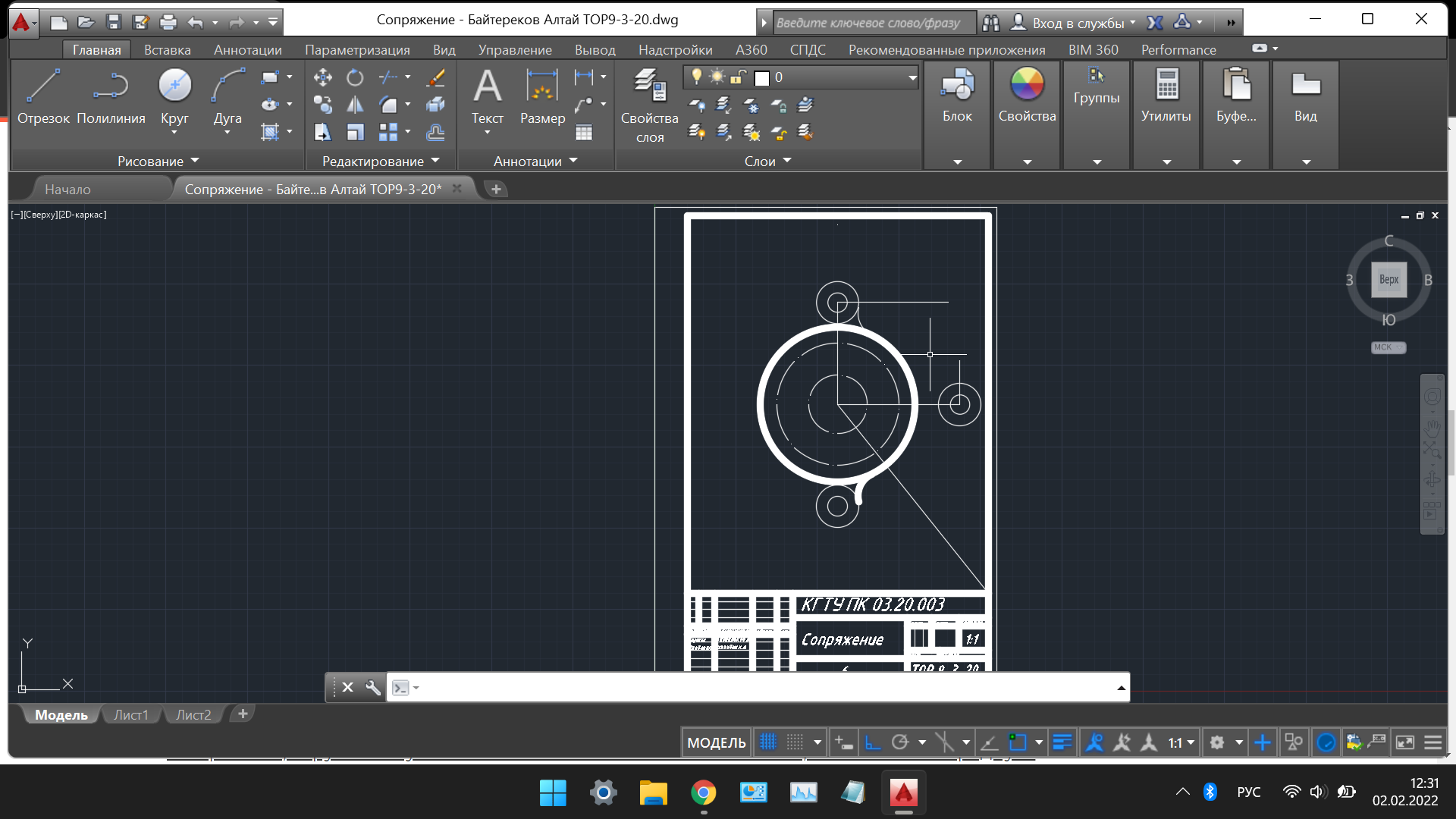Add a new layout with plus button
This screenshot has height=819, width=1456.
point(243,714)
